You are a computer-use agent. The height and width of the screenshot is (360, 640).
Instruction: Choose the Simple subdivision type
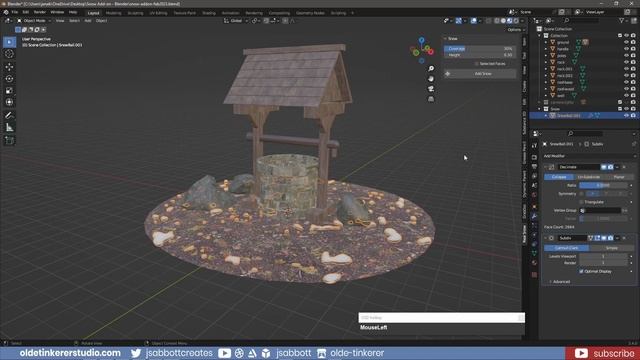pyautogui.click(x=611, y=248)
